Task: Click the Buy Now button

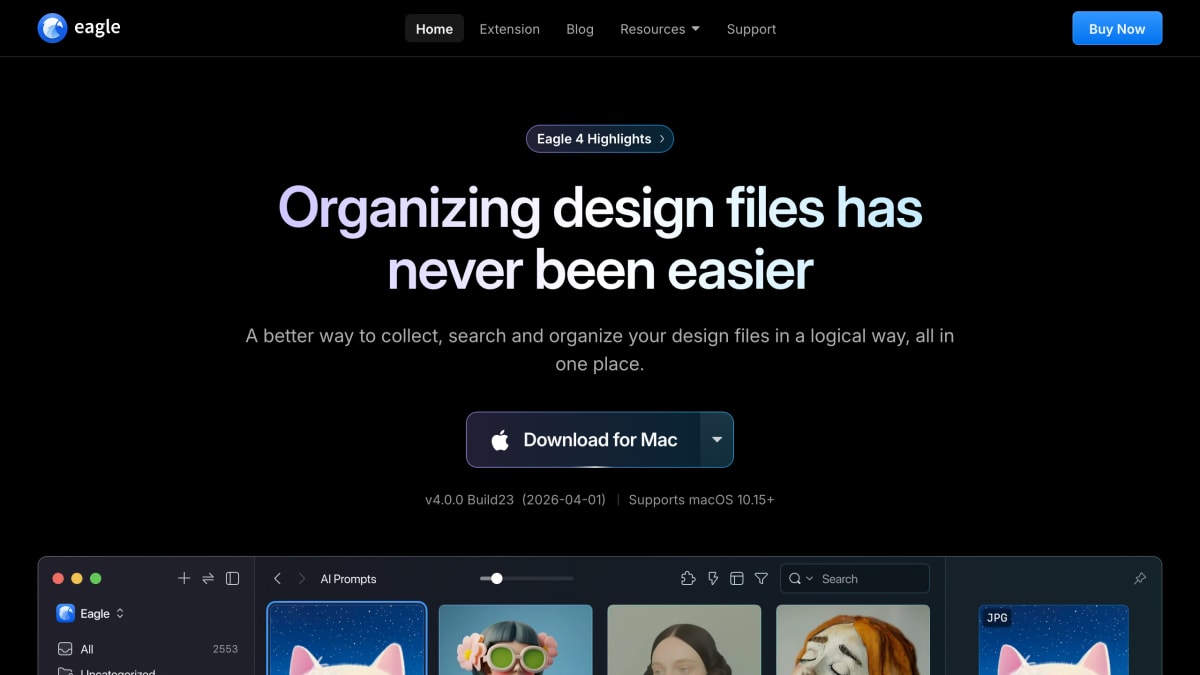Action: tap(1117, 29)
